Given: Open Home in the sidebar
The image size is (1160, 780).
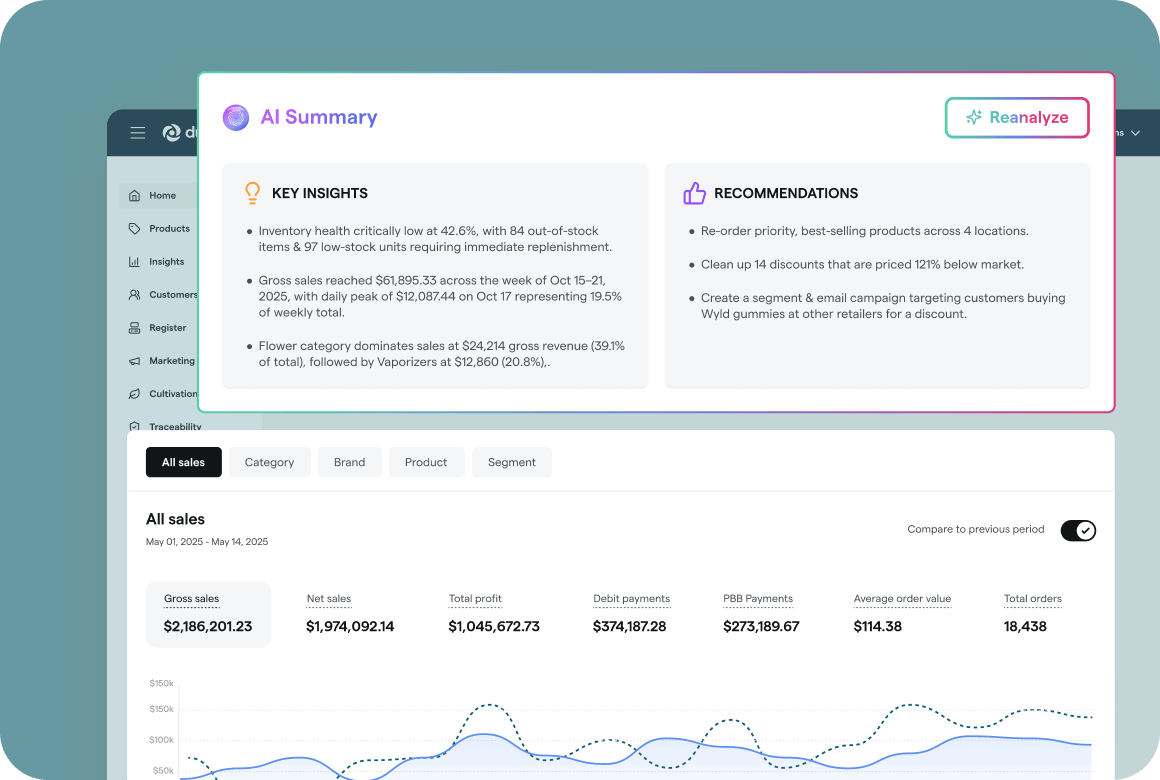Looking at the screenshot, I should point(158,195).
